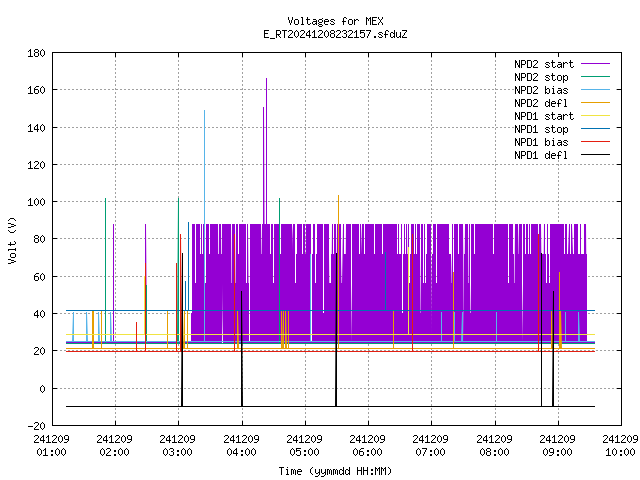
Task: Click the 241209 04:00 time tick label
Action: [x=241, y=446]
